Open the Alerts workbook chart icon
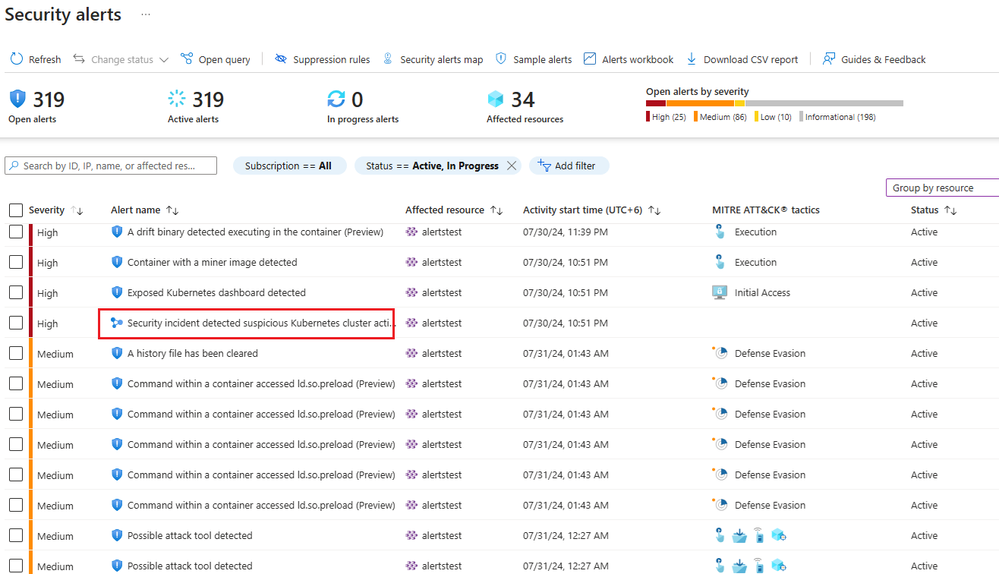The width and height of the screenshot is (999, 574). 590,59
